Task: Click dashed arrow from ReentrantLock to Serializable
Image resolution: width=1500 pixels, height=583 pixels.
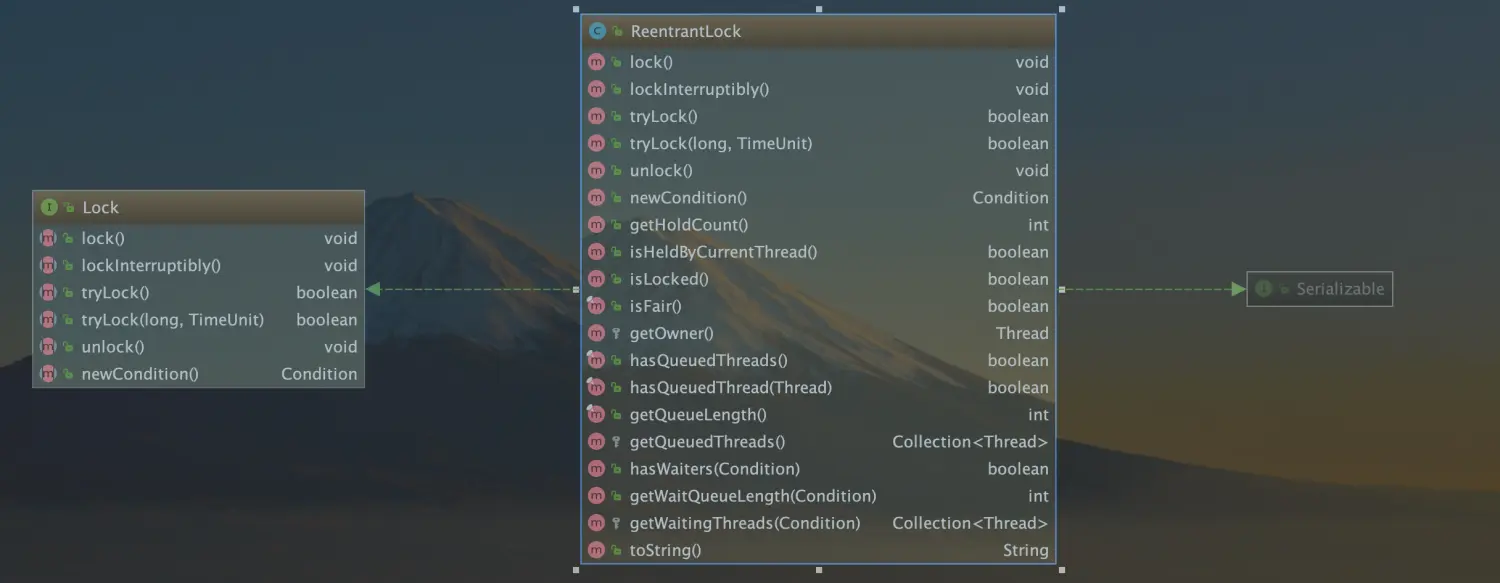Action: click(x=1152, y=289)
